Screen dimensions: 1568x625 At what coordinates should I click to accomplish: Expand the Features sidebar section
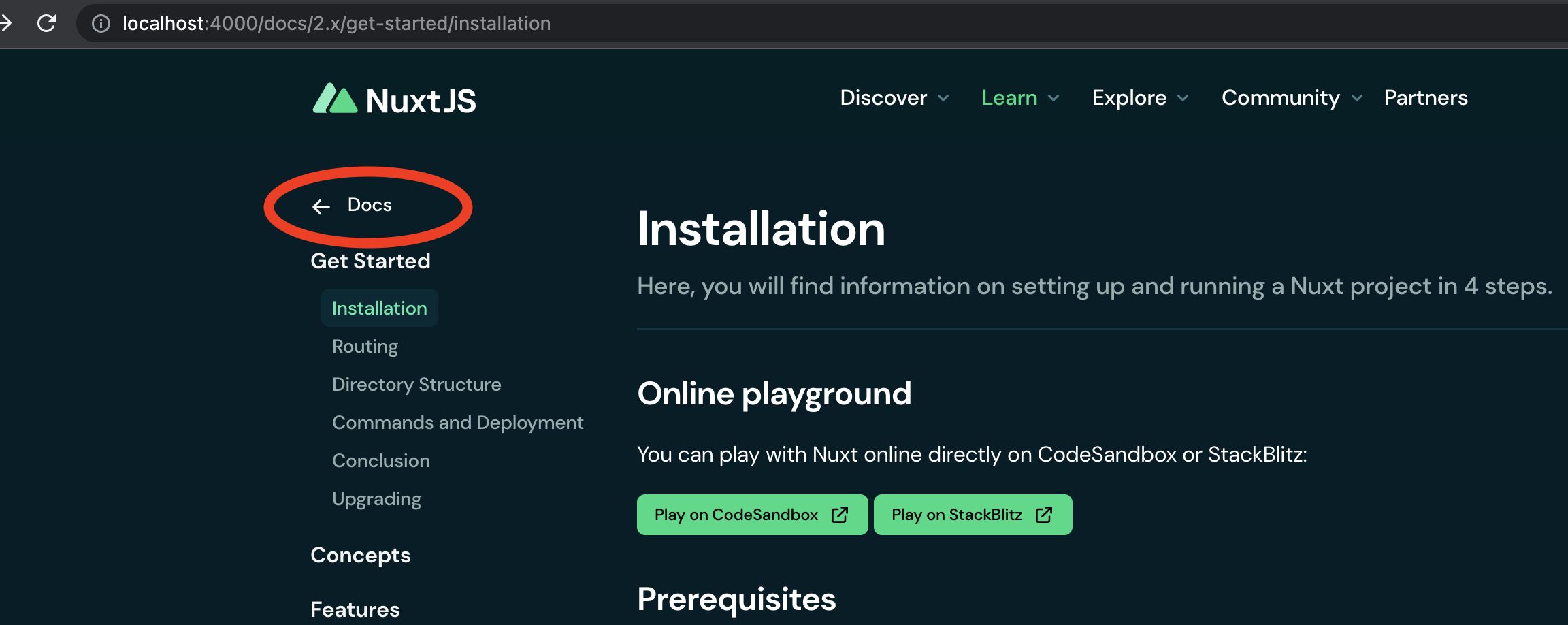coord(355,609)
